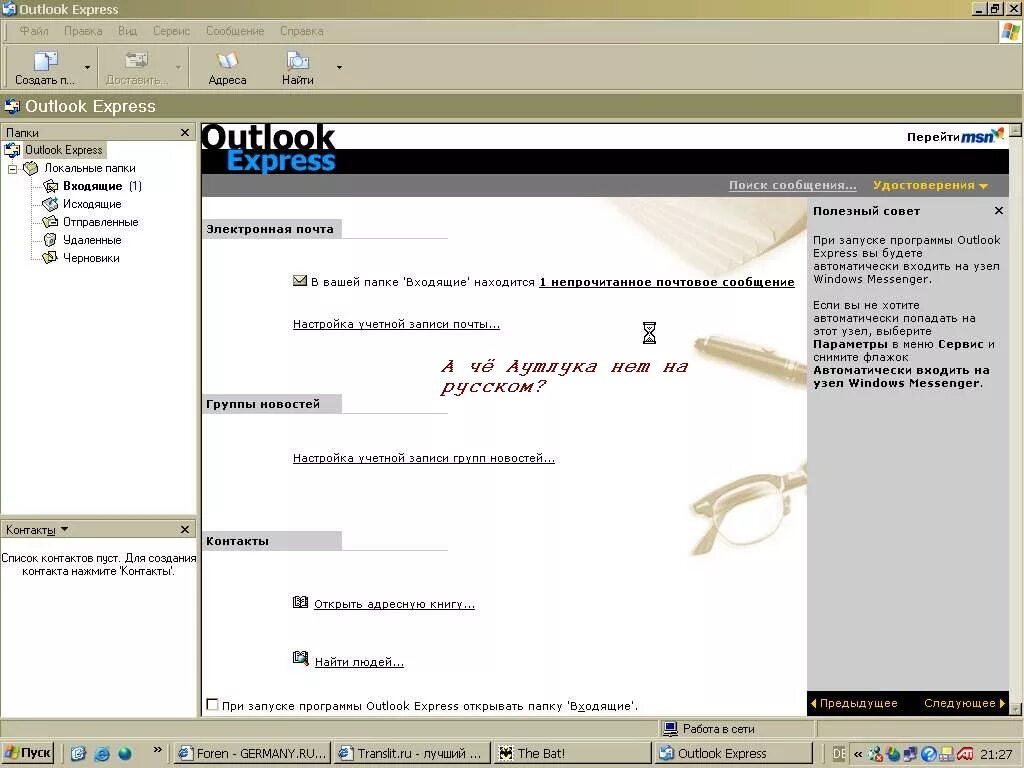Open the Отправленные sent folder
Screen dimensions: 1024x768
click(x=101, y=222)
